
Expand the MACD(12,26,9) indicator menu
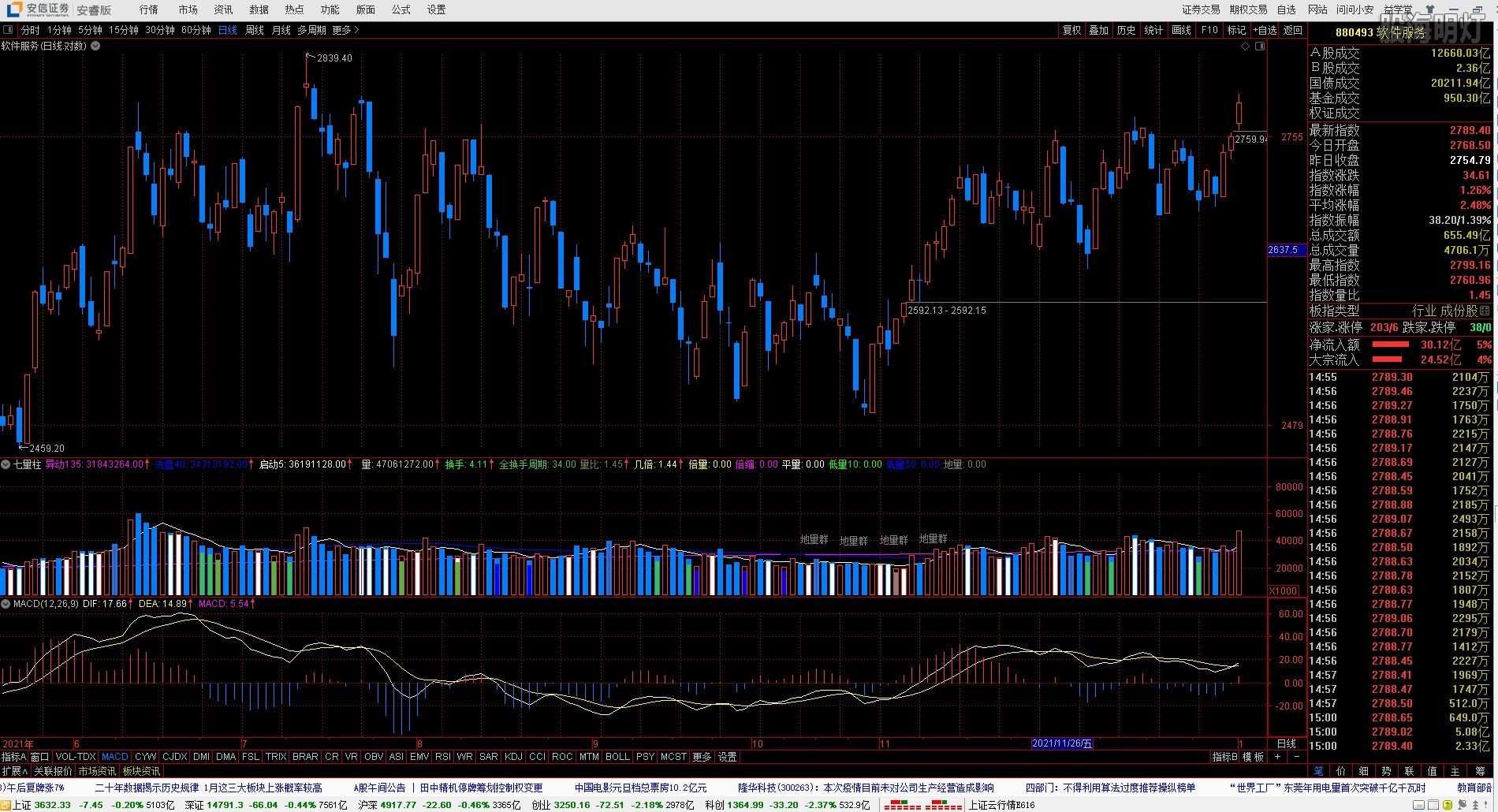click(x=6, y=604)
